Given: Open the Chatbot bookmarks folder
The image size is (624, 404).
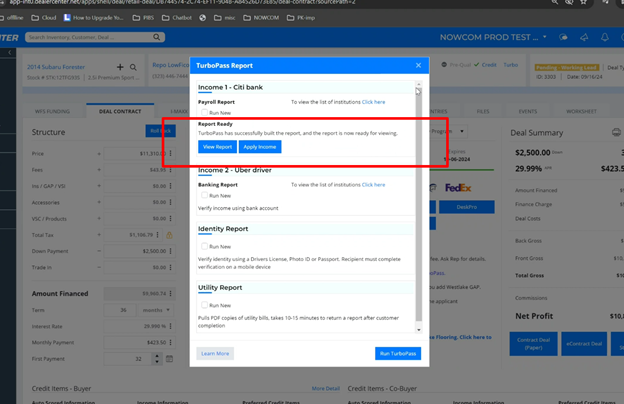Looking at the screenshot, I should [177, 18].
